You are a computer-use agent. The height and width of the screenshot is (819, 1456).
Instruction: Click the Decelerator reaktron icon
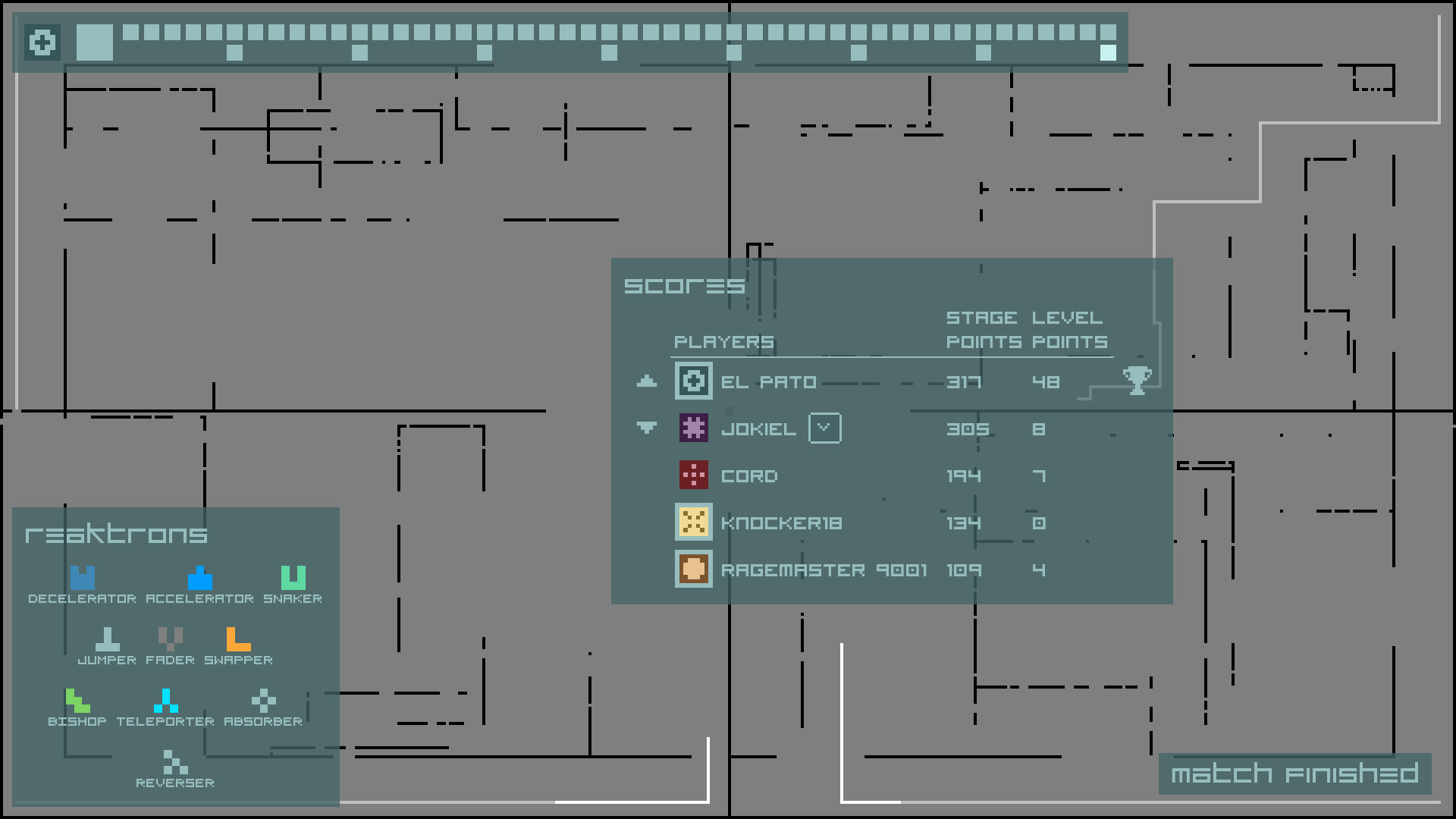click(x=83, y=578)
